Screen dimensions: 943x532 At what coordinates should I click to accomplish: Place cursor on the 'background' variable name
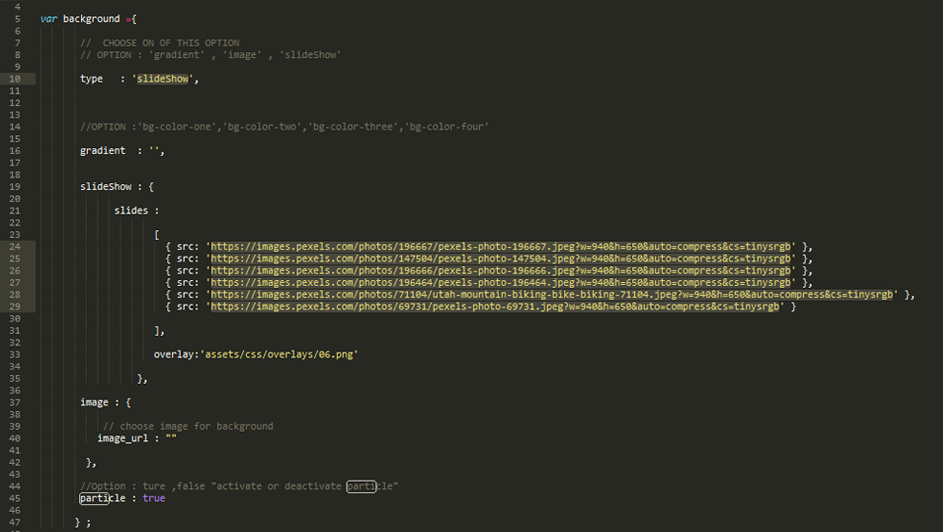[x=92, y=19]
